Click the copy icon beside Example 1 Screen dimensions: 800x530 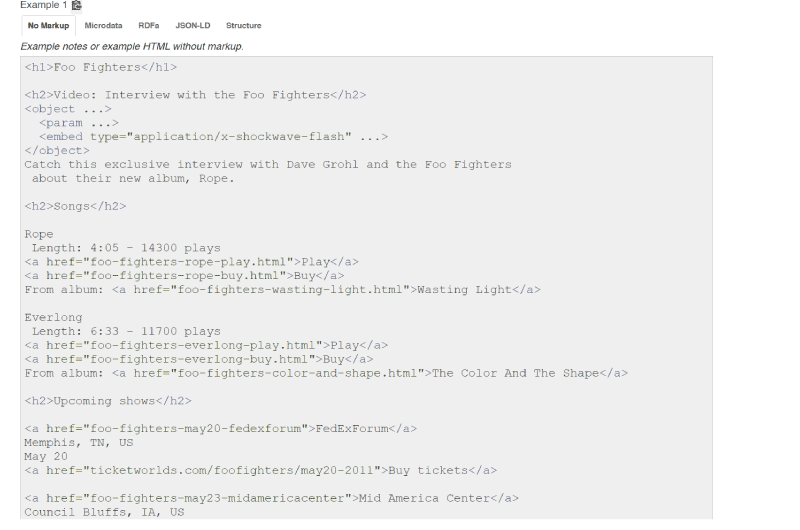77,5
